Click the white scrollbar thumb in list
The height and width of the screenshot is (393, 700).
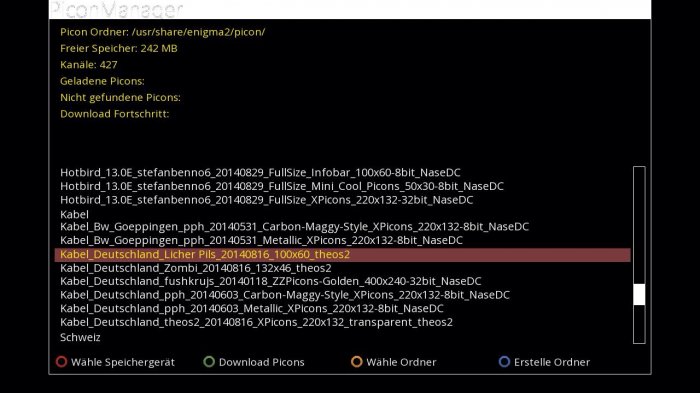coord(639,294)
